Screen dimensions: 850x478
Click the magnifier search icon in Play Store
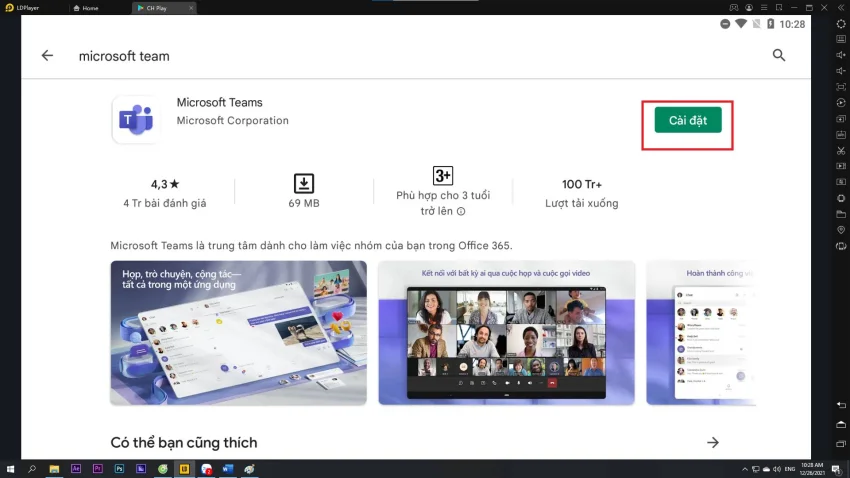pyautogui.click(x=779, y=55)
